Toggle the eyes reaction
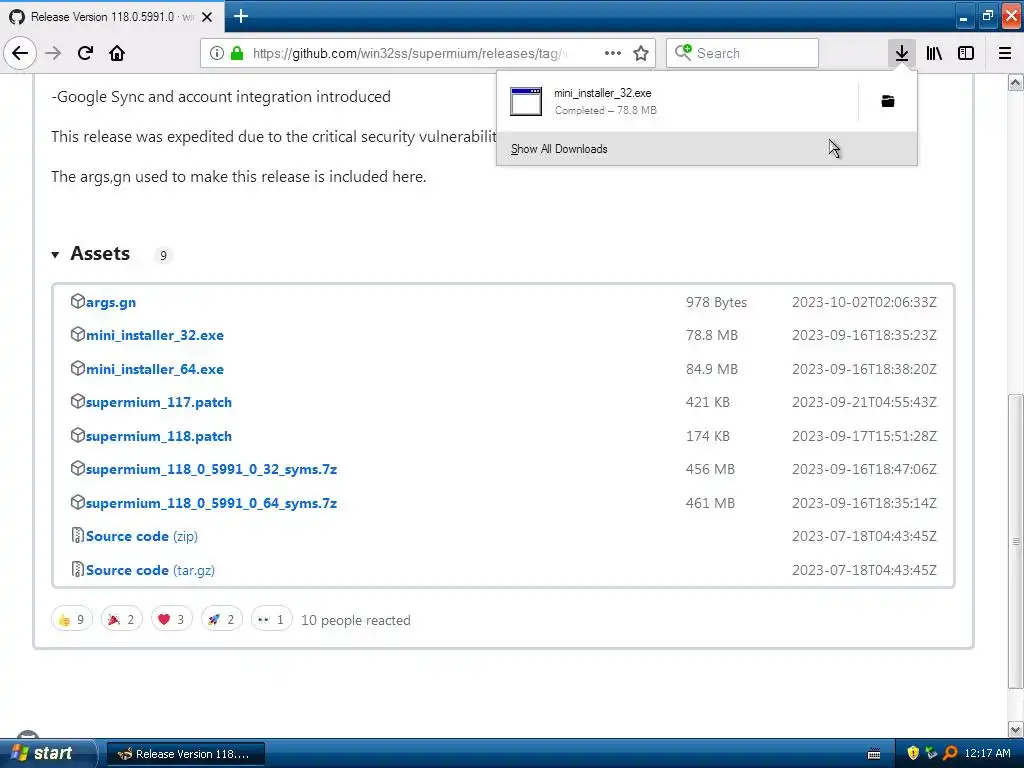The image size is (1024, 768). pyautogui.click(x=272, y=619)
